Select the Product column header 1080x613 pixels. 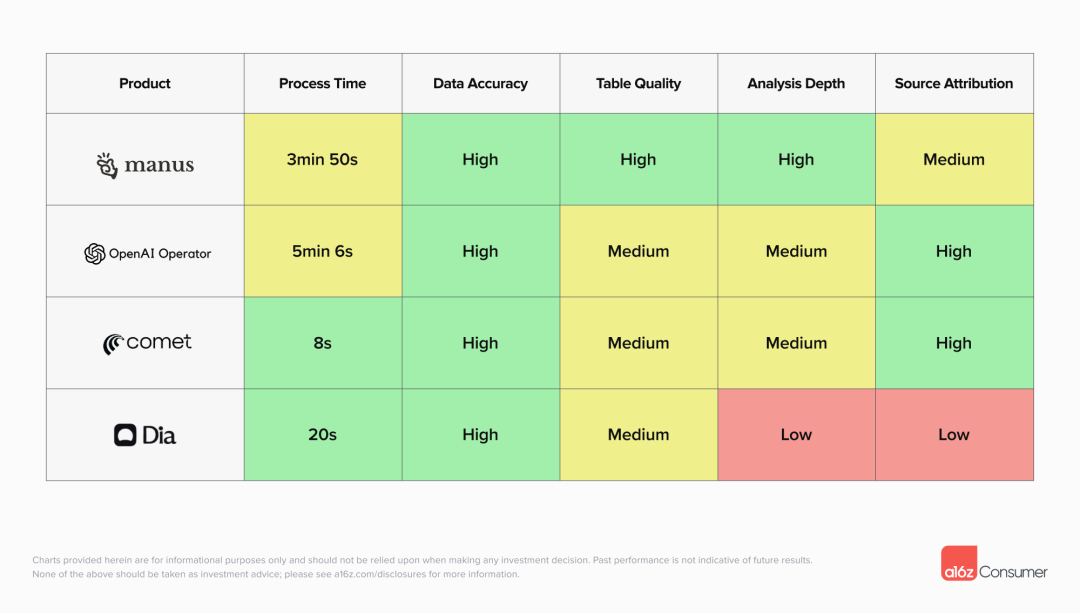(x=145, y=84)
